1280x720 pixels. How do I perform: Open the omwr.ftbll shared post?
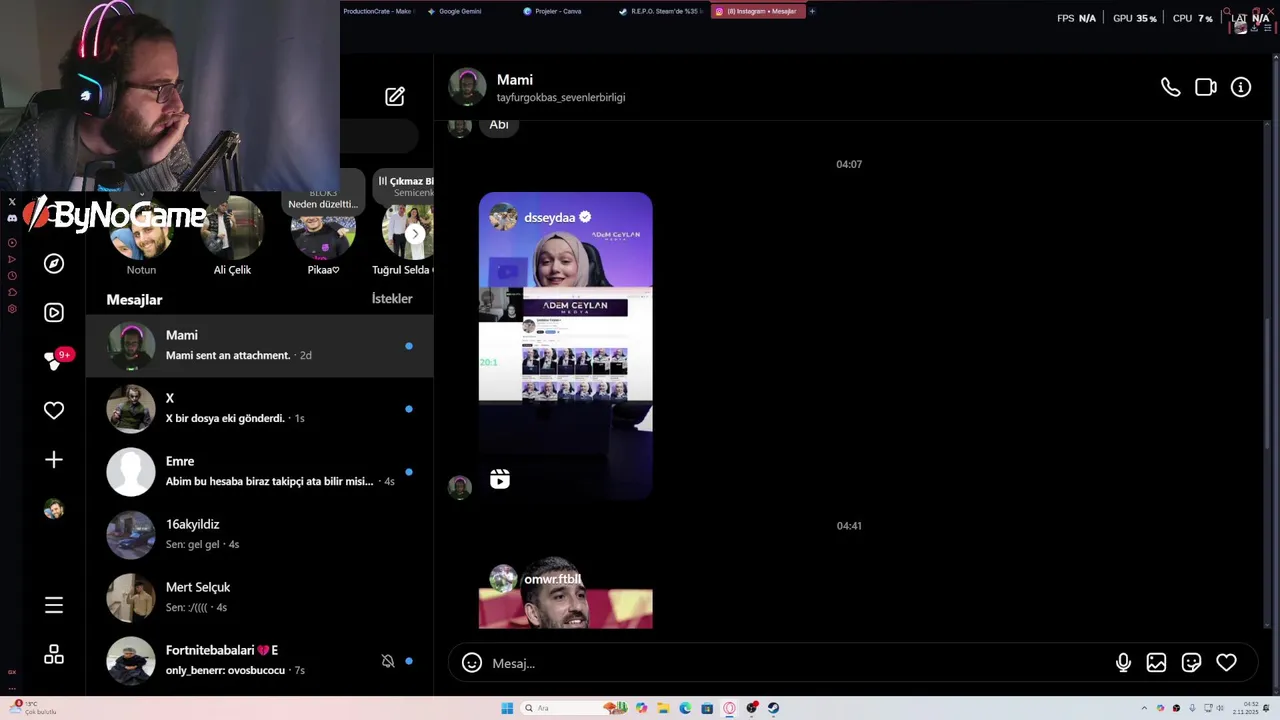566,594
